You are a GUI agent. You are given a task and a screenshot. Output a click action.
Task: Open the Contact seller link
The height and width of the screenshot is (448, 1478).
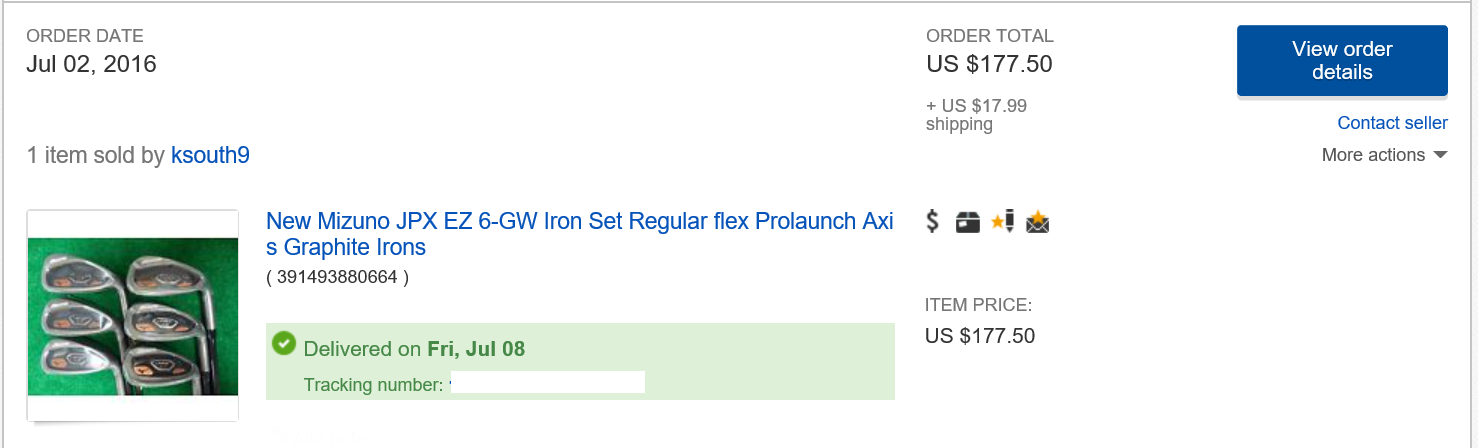[1392, 123]
